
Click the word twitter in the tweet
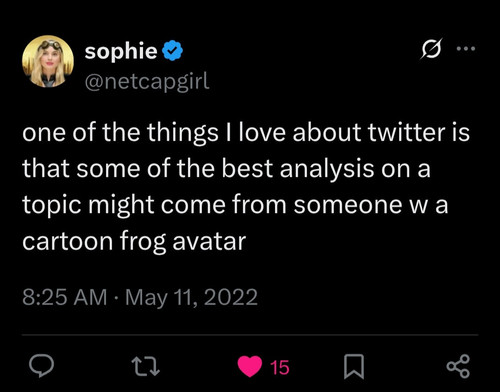click(406, 132)
